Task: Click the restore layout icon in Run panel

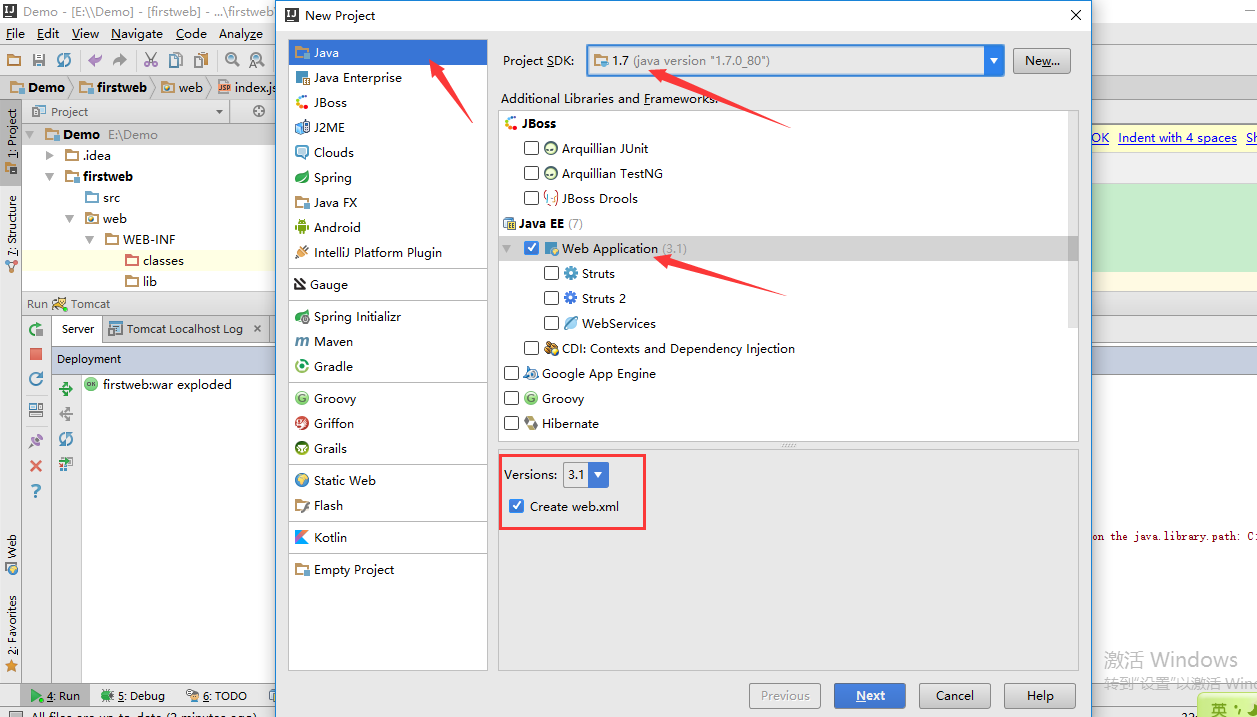Action: [36, 410]
